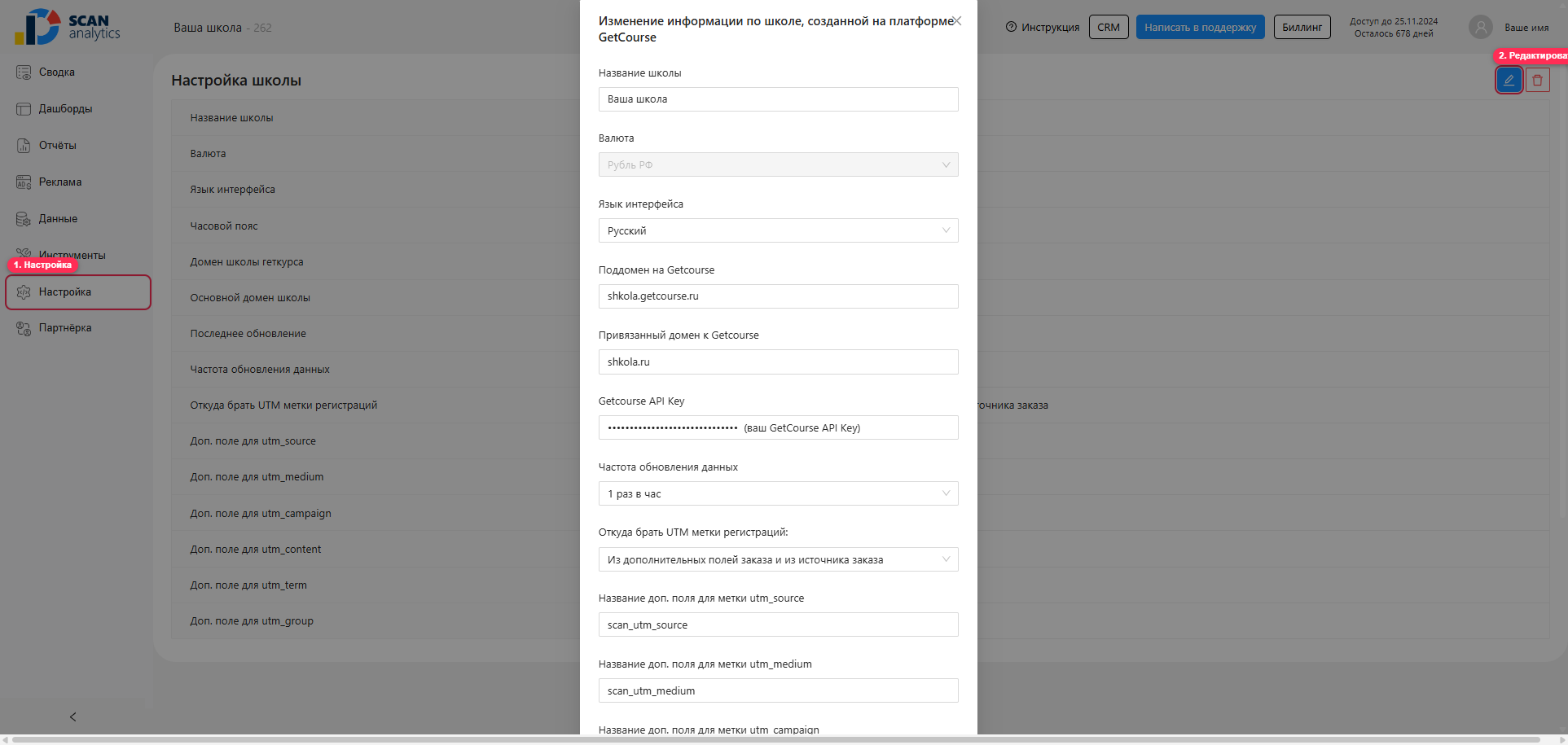Click the Реклама sidebar icon
1568x745 pixels.
24,182
